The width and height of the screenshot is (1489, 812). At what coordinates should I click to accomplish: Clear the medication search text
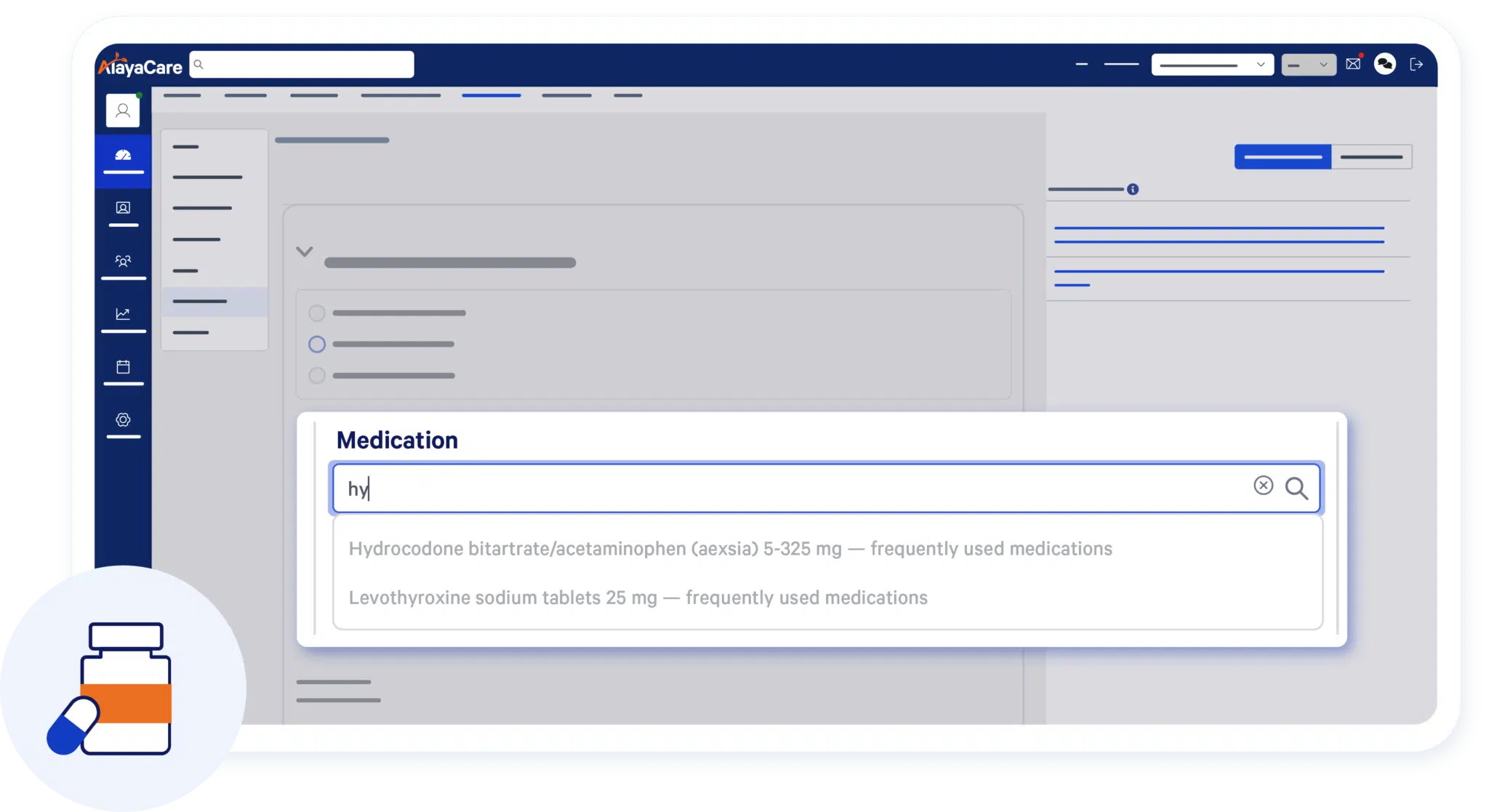pyautogui.click(x=1264, y=486)
